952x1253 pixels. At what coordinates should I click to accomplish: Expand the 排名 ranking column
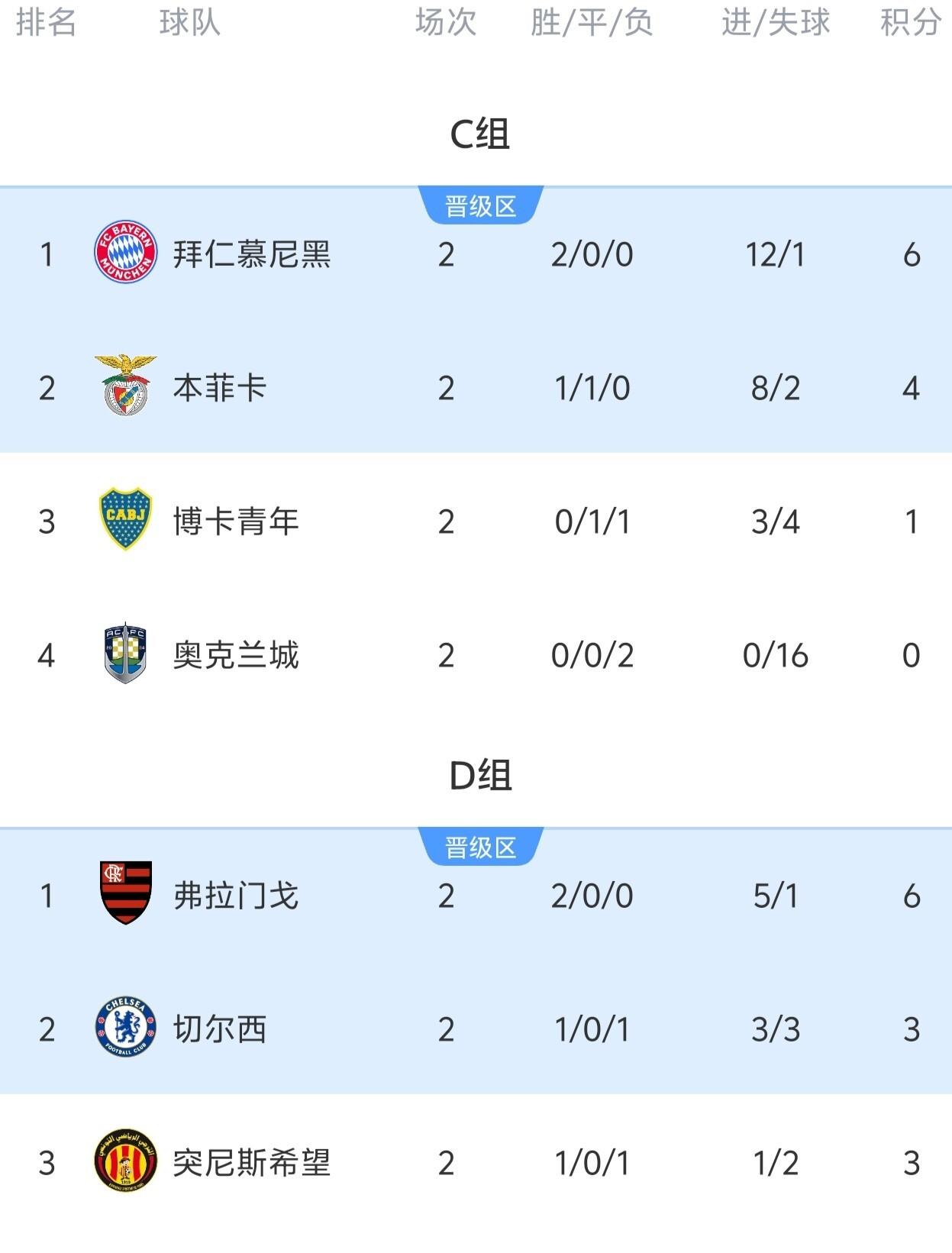pos(47,23)
